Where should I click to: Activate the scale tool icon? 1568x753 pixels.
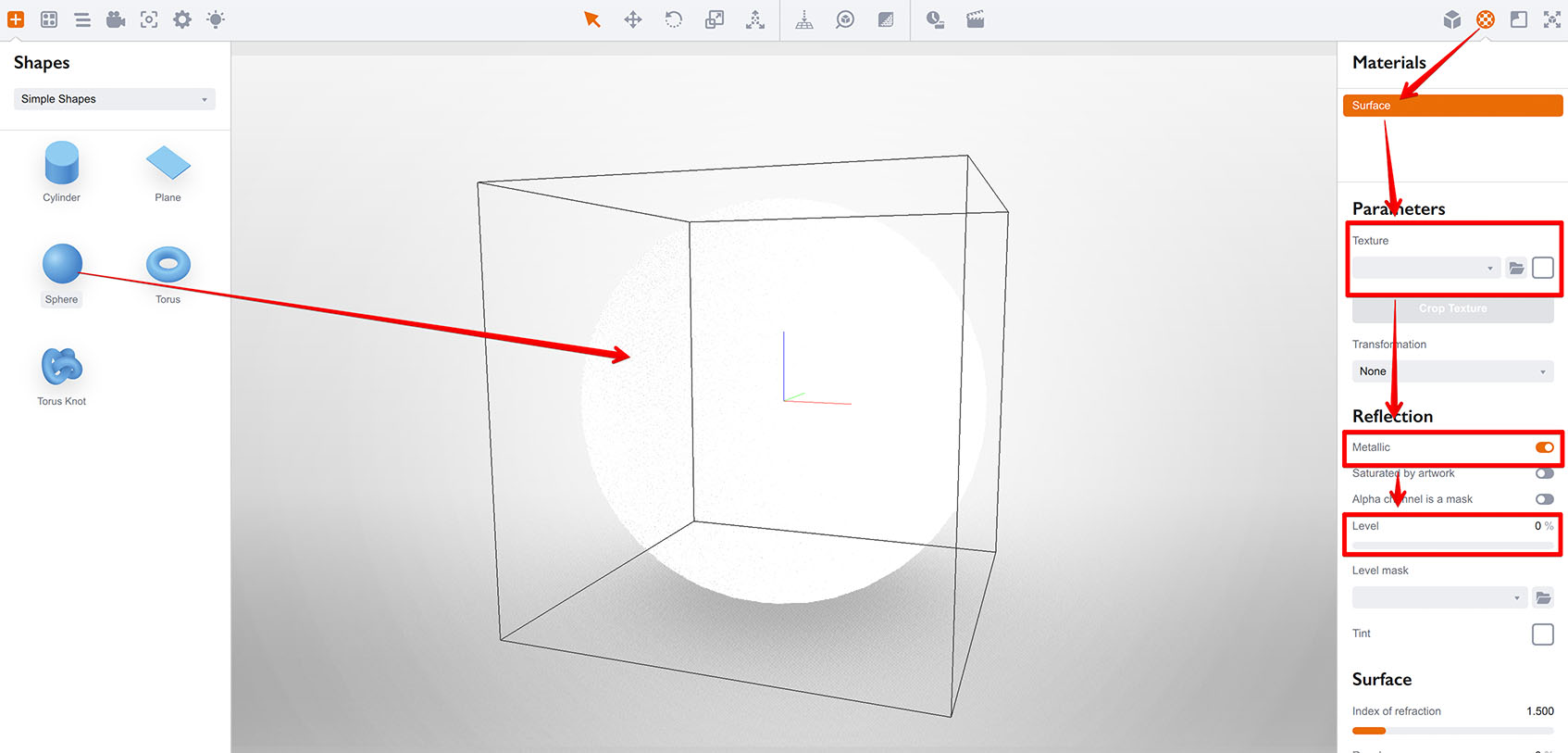pos(715,19)
